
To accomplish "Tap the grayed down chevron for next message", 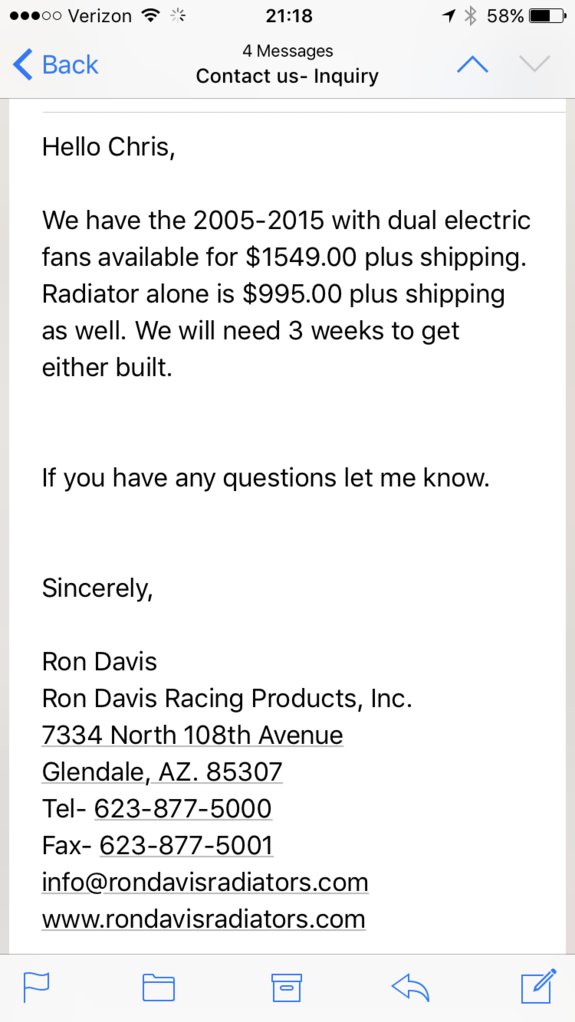I will [535, 64].
